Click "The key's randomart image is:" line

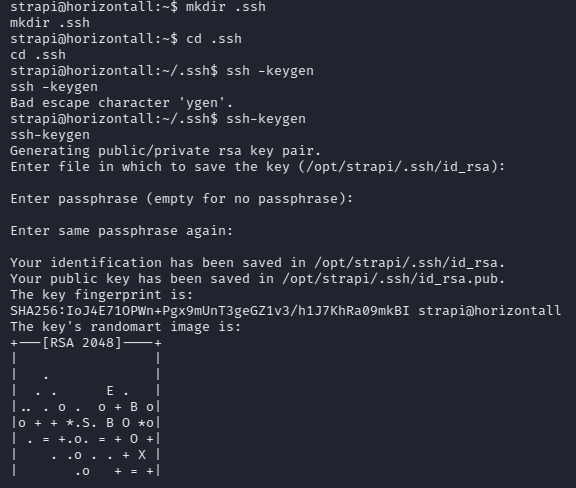(x=126, y=327)
